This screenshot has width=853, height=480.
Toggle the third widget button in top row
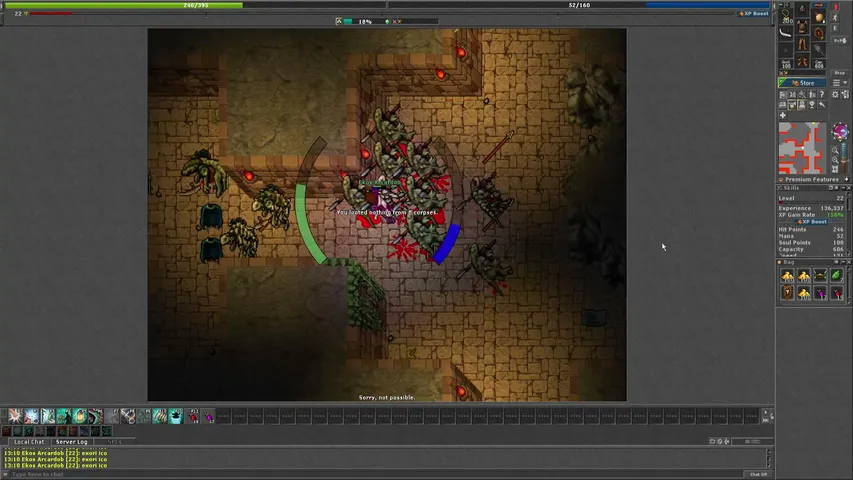tap(802, 94)
